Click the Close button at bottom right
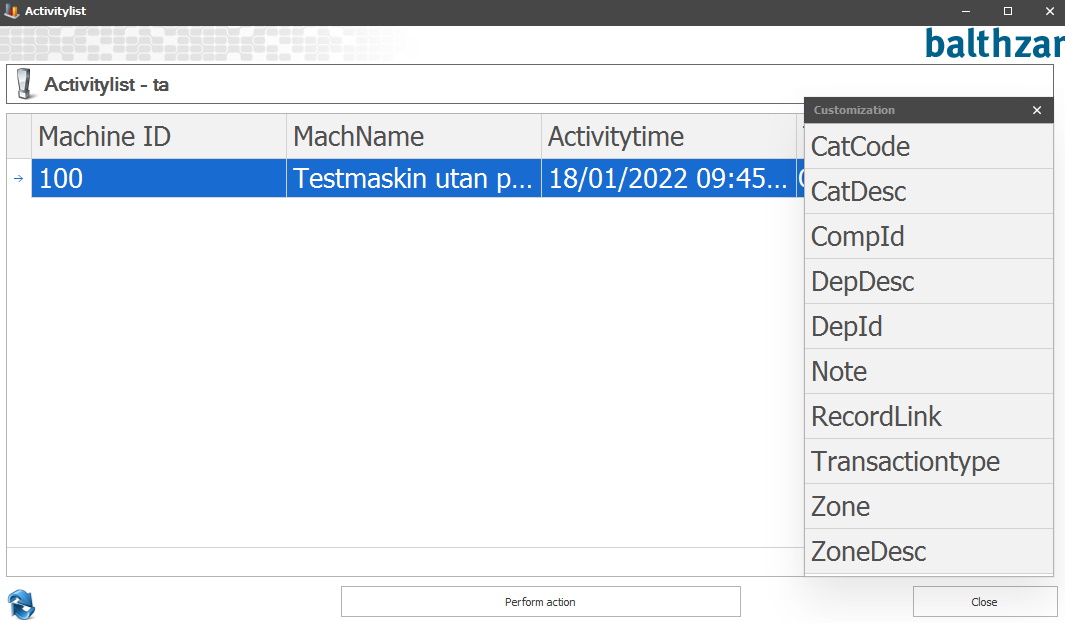This screenshot has width=1065, height=623. coord(984,602)
